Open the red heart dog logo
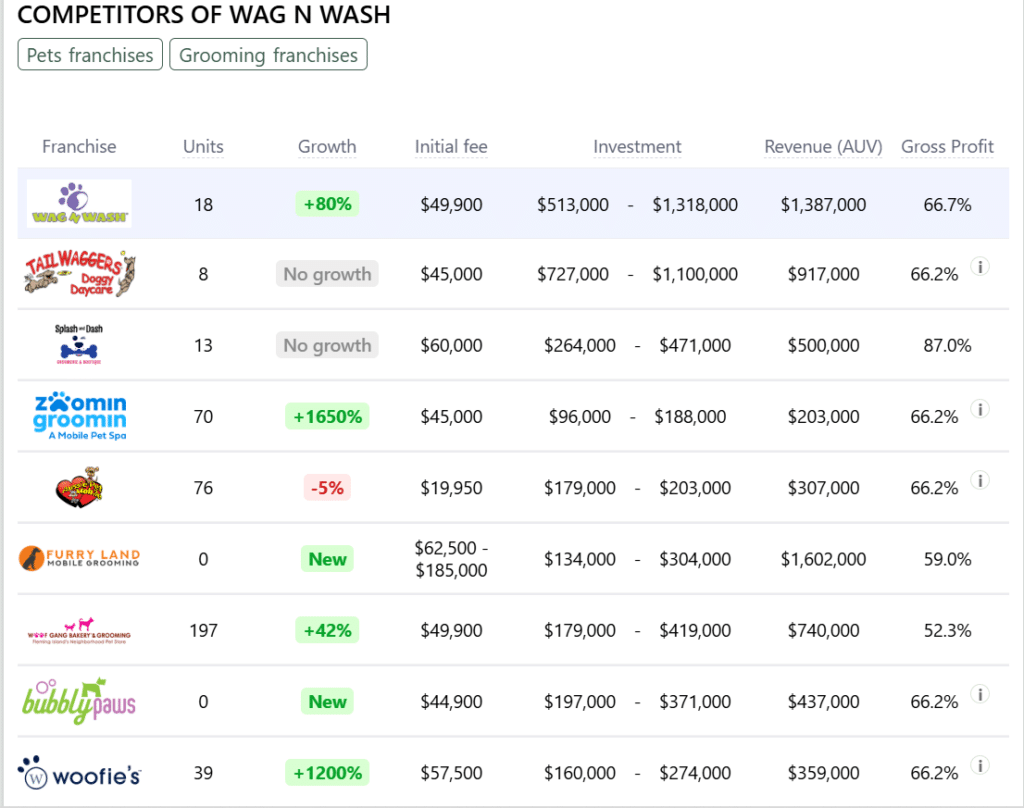This screenshot has width=1024, height=808. tap(79, 487)
